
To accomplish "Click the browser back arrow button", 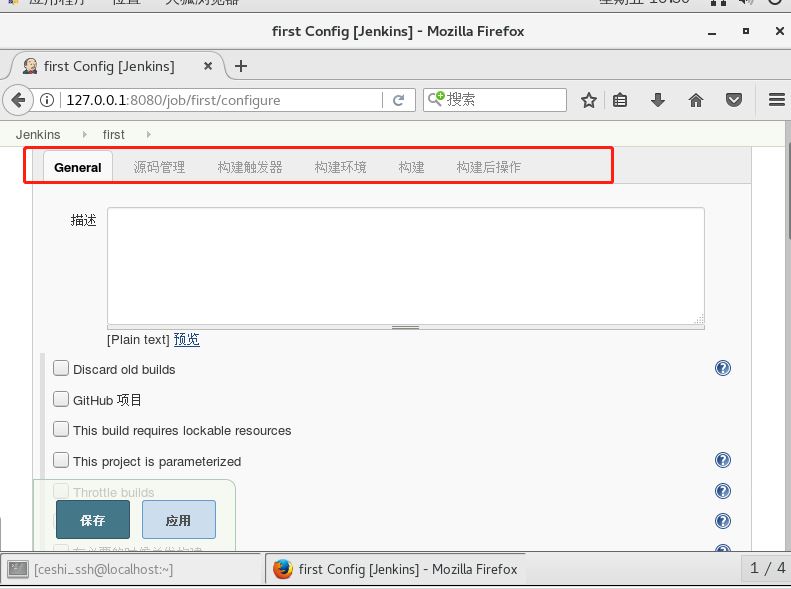I will pyautogui.click(x=18, y=100).
